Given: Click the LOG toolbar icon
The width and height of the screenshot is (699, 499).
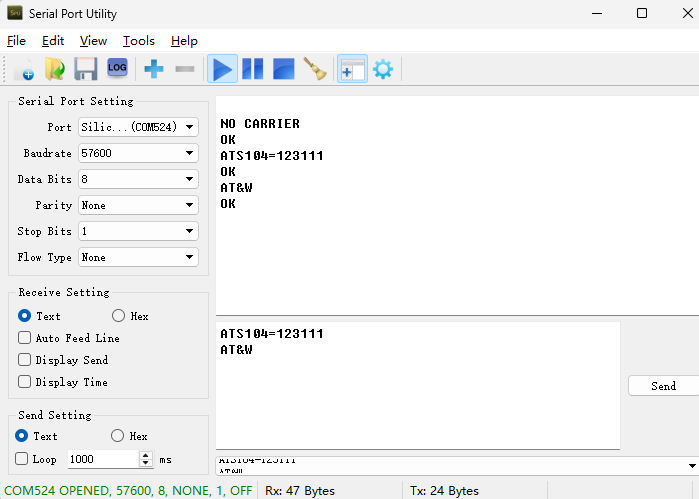Looking at the screenshot, I should [117, 69].
